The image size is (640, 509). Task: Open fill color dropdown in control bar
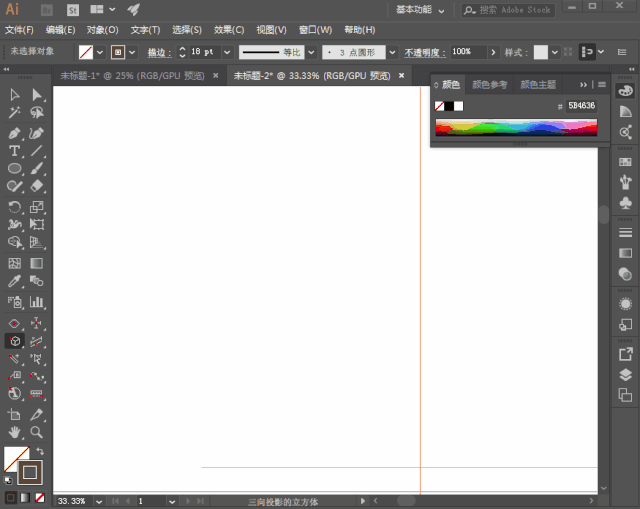point(100,52)
